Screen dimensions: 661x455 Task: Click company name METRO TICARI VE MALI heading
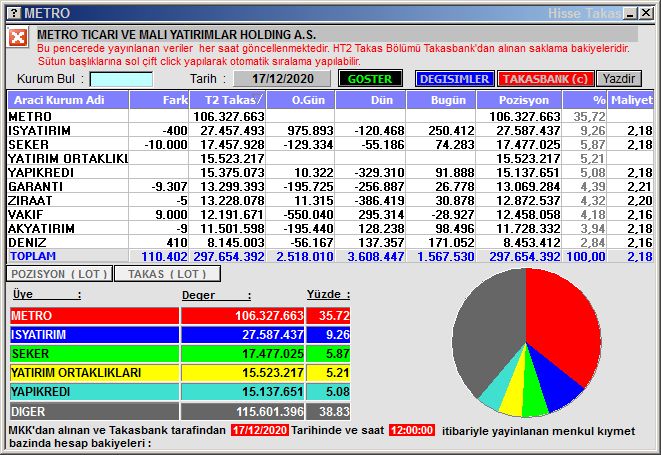(176, 35)
